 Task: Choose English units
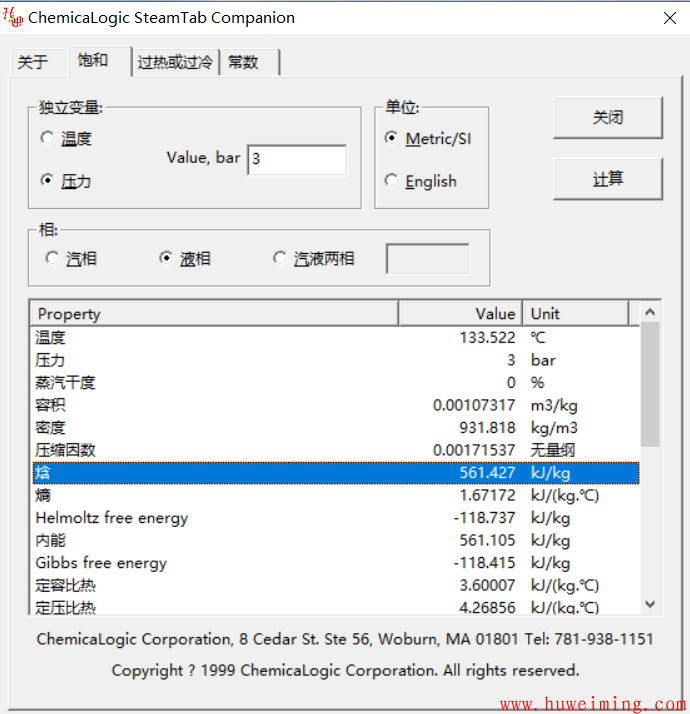[421, 181]
